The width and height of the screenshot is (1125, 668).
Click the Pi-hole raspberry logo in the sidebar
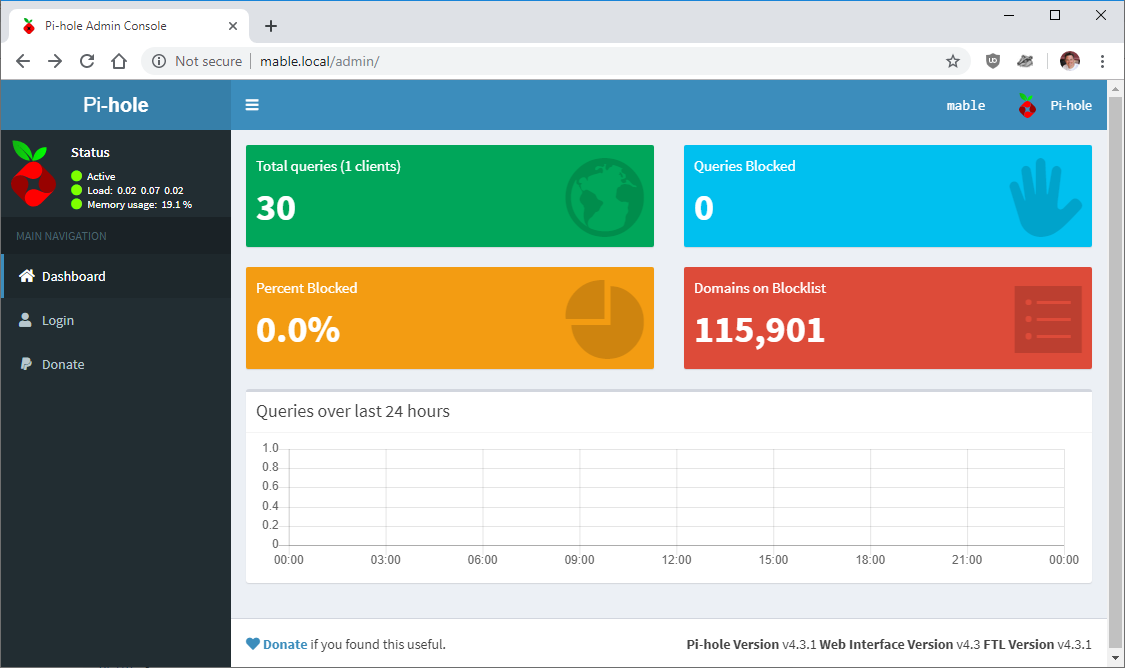pyautogui.click(x=33, y=174)
